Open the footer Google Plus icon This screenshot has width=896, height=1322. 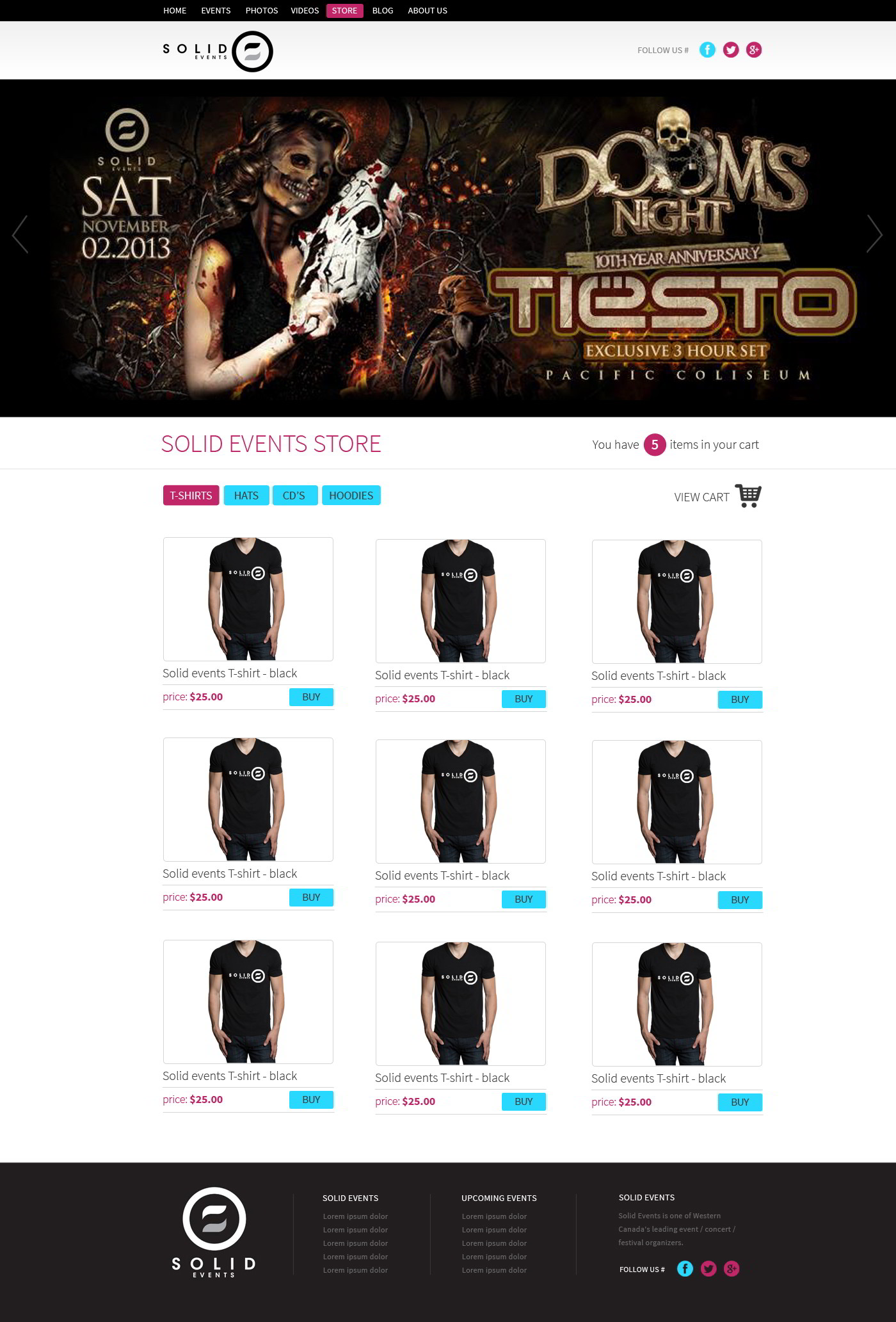[732, 1268]
